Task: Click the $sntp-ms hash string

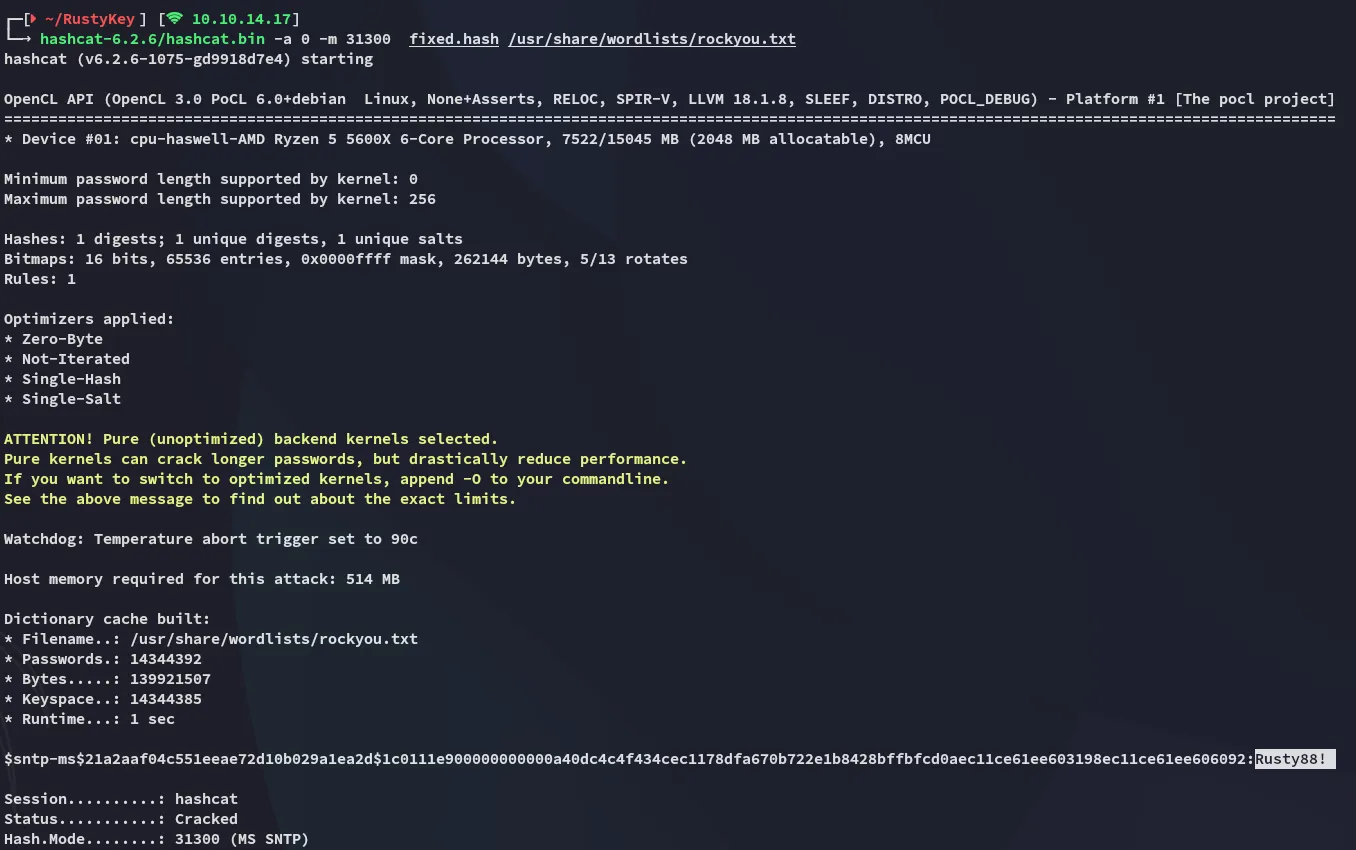Action: click(629, 759)
